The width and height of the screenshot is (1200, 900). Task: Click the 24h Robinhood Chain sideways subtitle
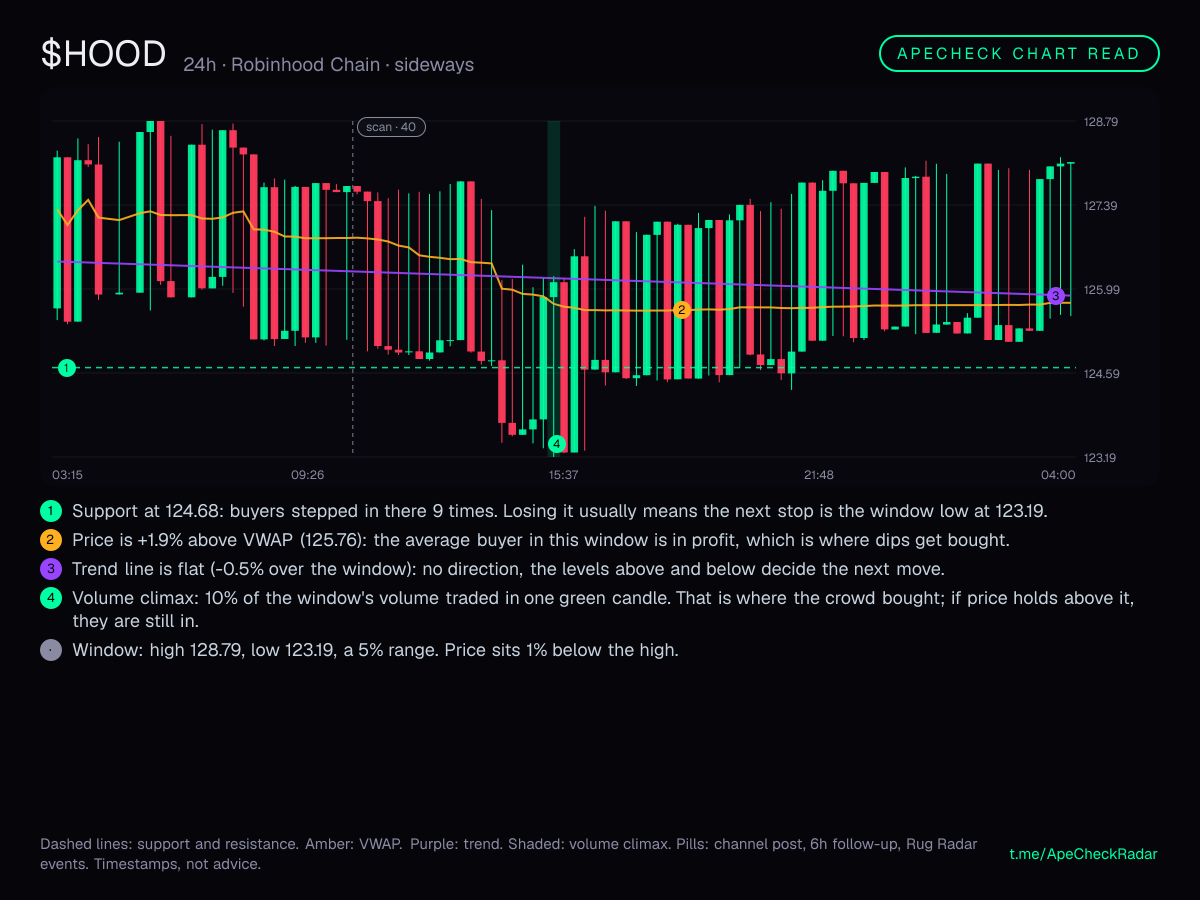[329, 65]
